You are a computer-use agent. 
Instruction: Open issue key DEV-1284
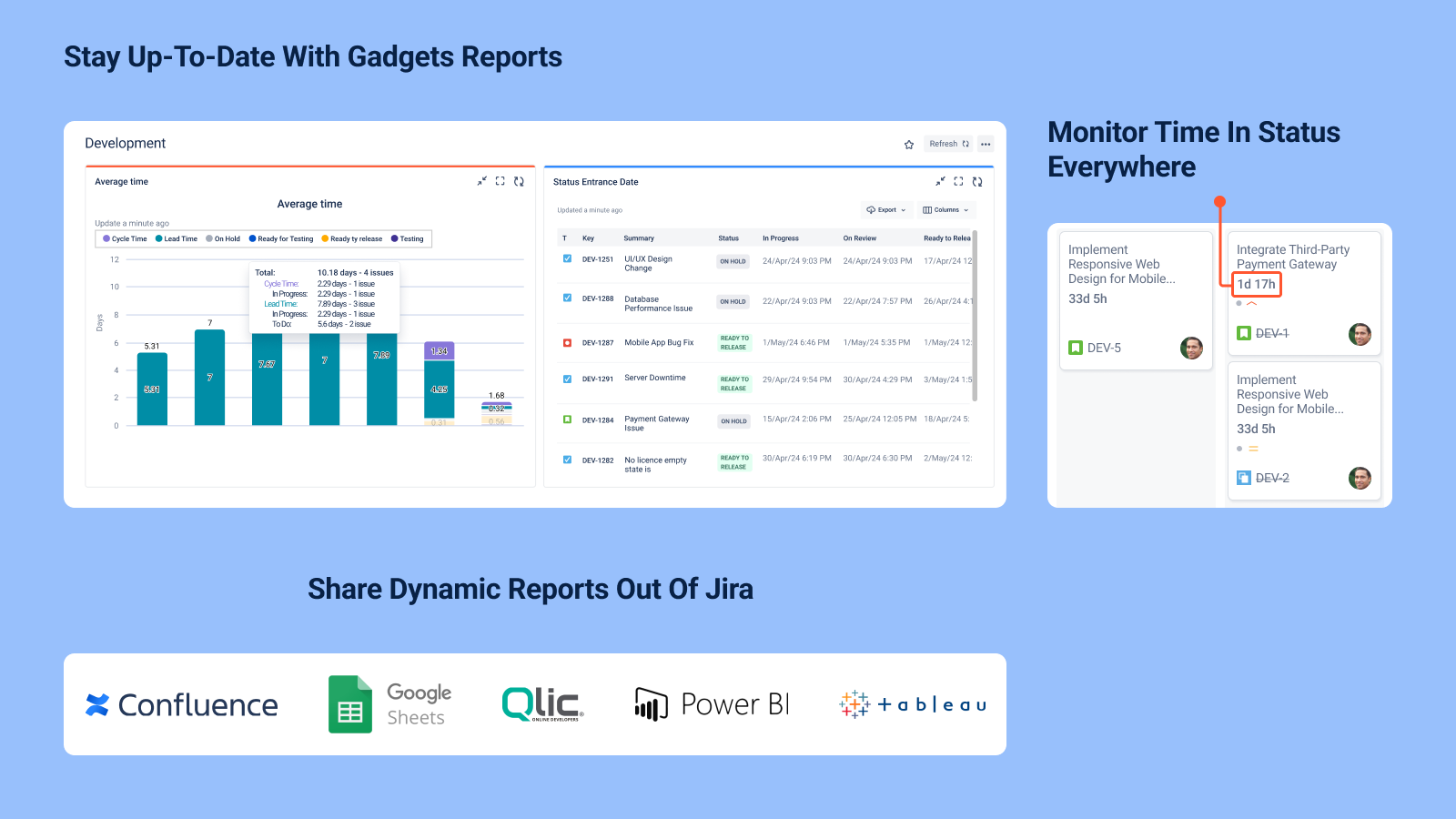pyautogui.click(x=598, y=420)
